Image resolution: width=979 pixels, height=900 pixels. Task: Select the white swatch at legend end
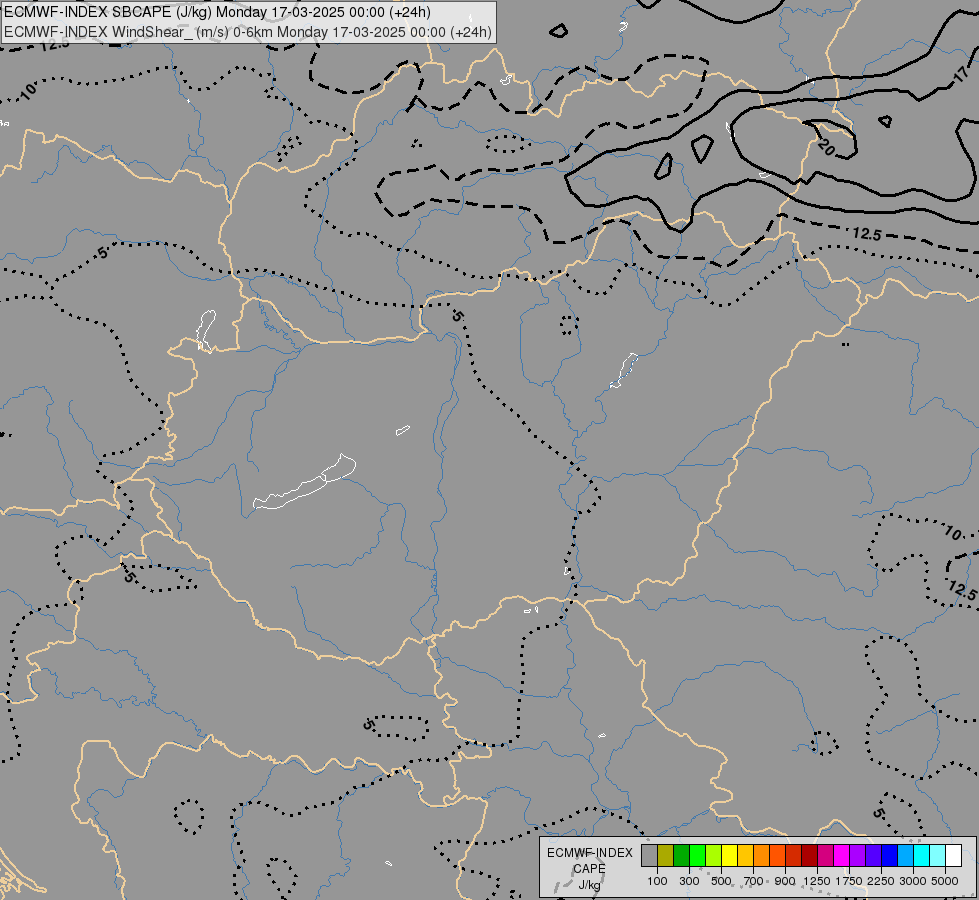tap(953, 855)
